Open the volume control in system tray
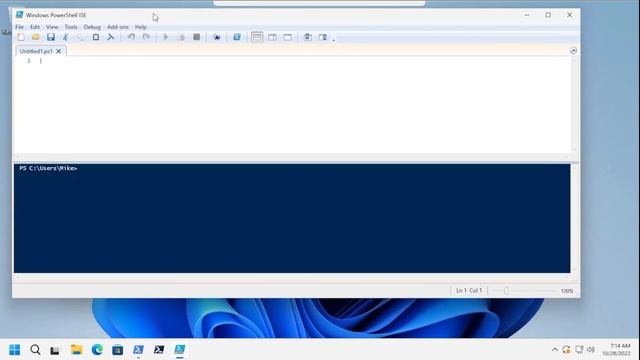The image size is (640, 360). [591, 350]
